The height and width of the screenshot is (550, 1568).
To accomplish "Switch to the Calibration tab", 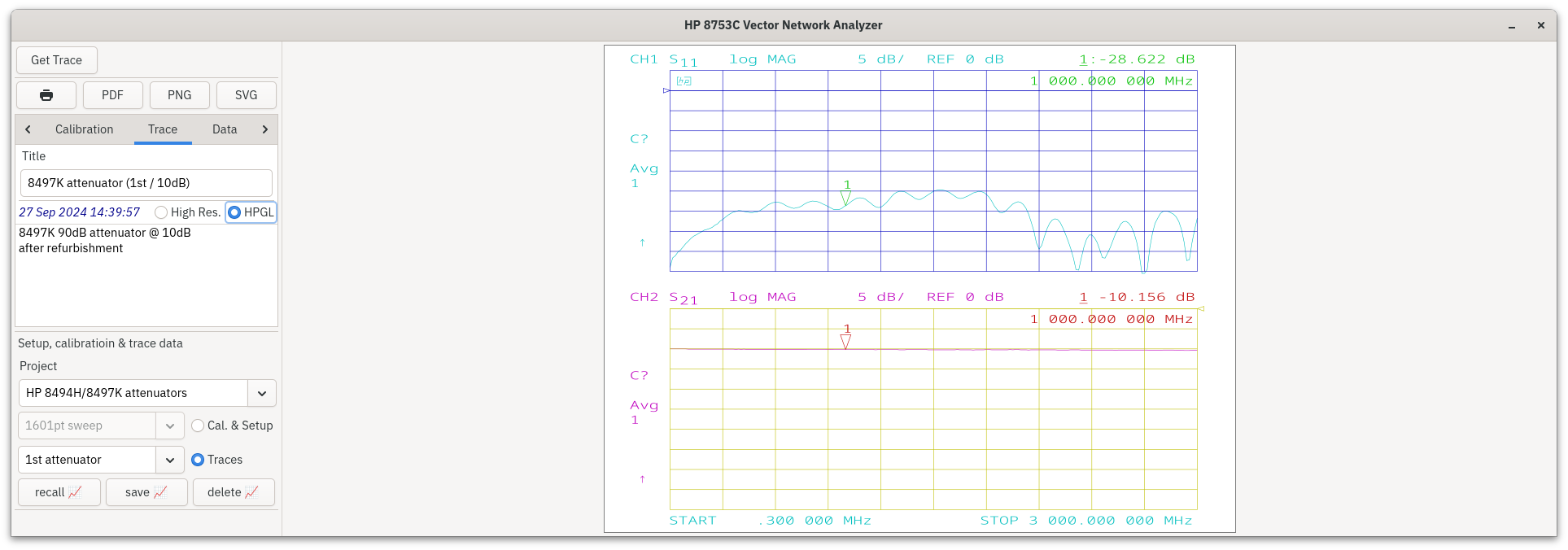I will pyautogui.click(x=84, y=129).
